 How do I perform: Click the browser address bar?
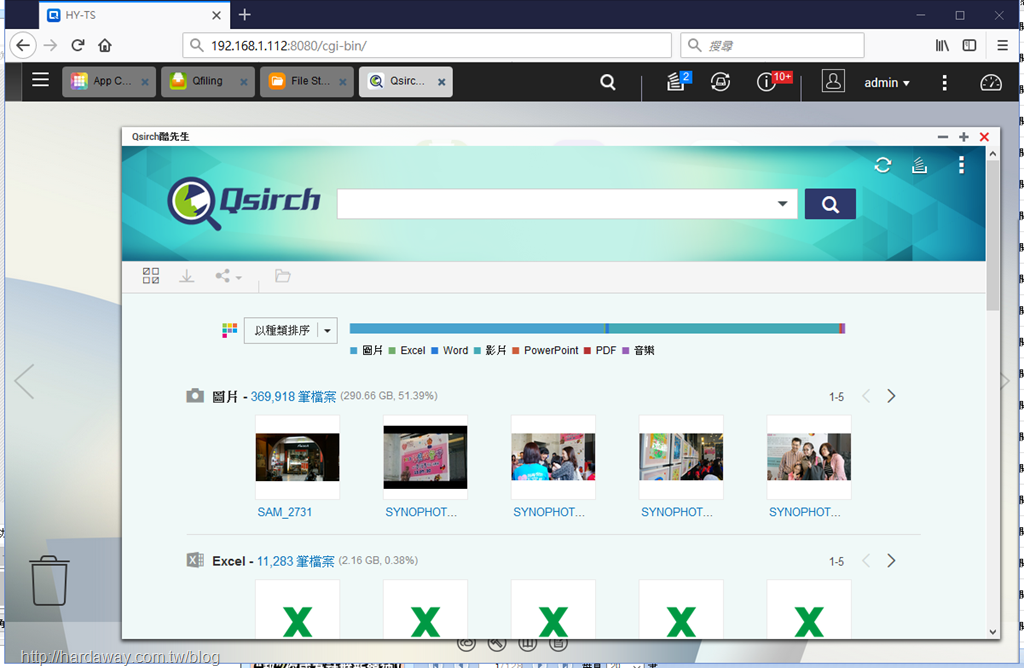pyautogui.click(x=427, y=45)
